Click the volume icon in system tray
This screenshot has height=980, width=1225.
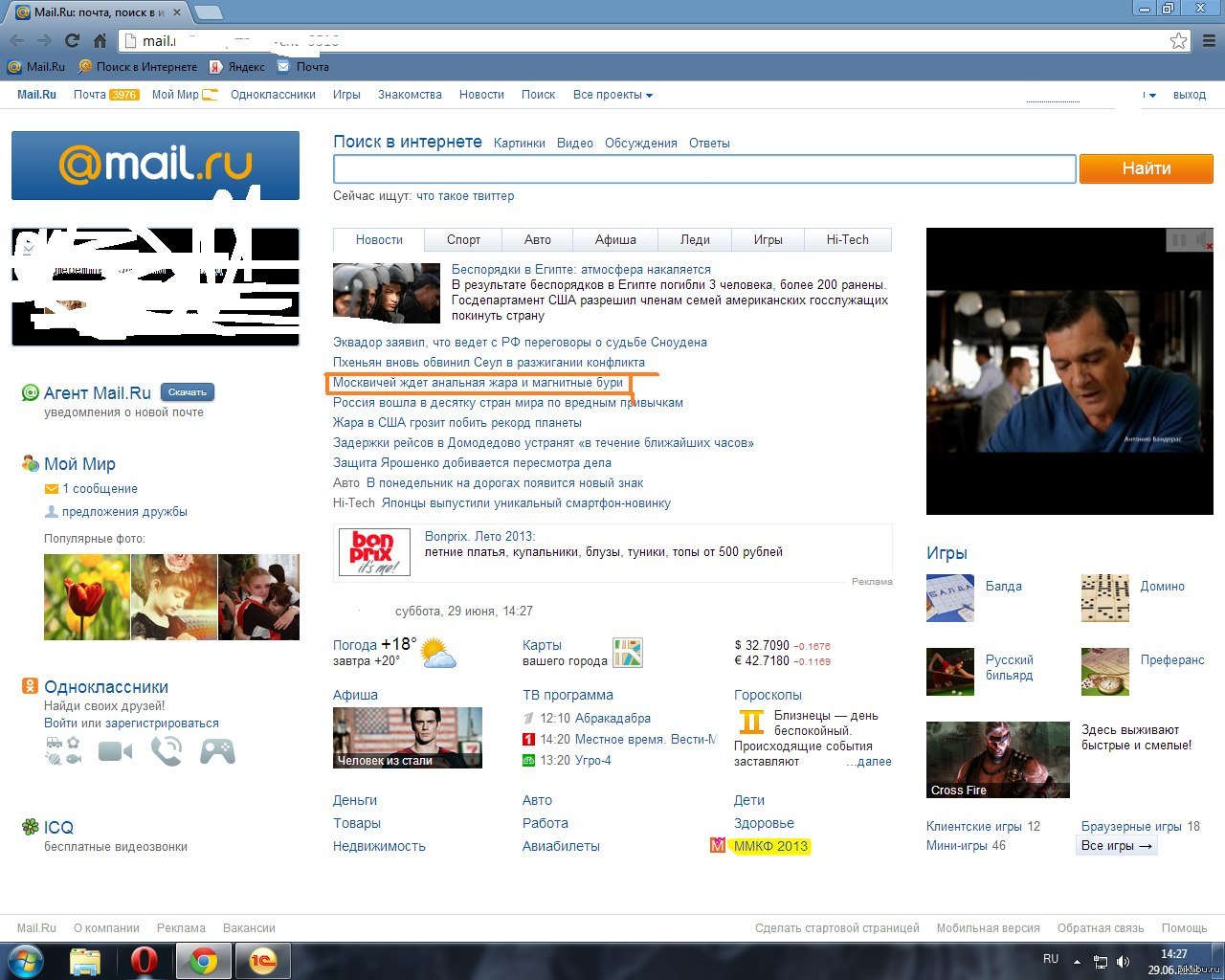(x=1124, y=962)
